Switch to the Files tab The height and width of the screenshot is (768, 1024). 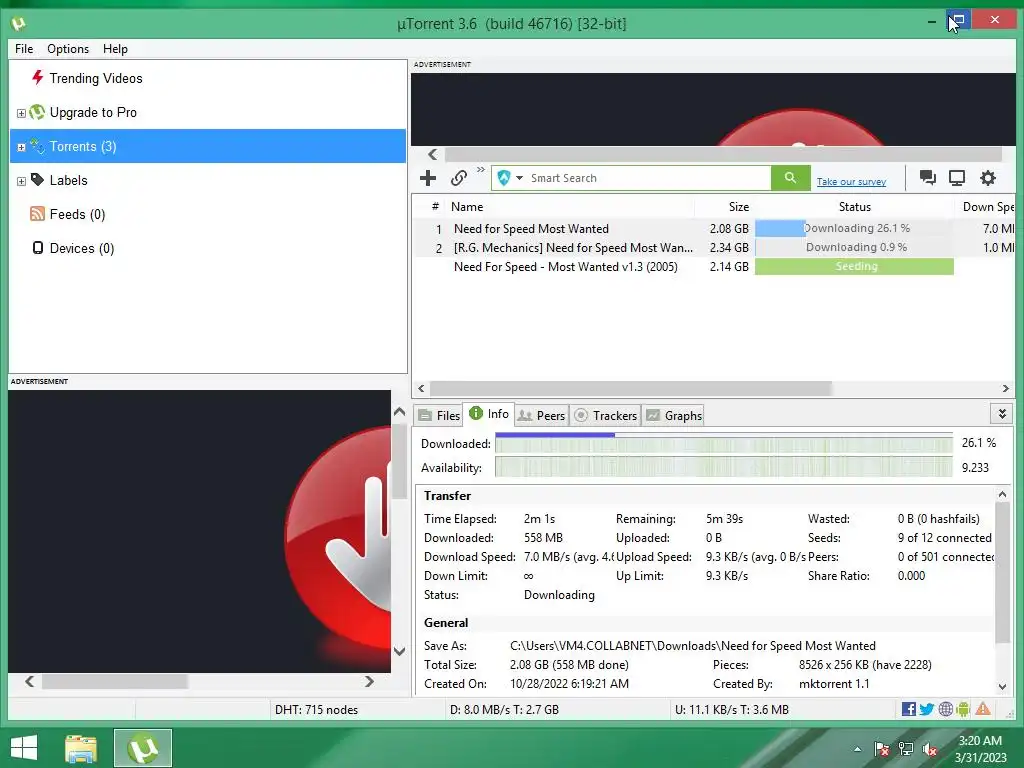pos(439,415)
